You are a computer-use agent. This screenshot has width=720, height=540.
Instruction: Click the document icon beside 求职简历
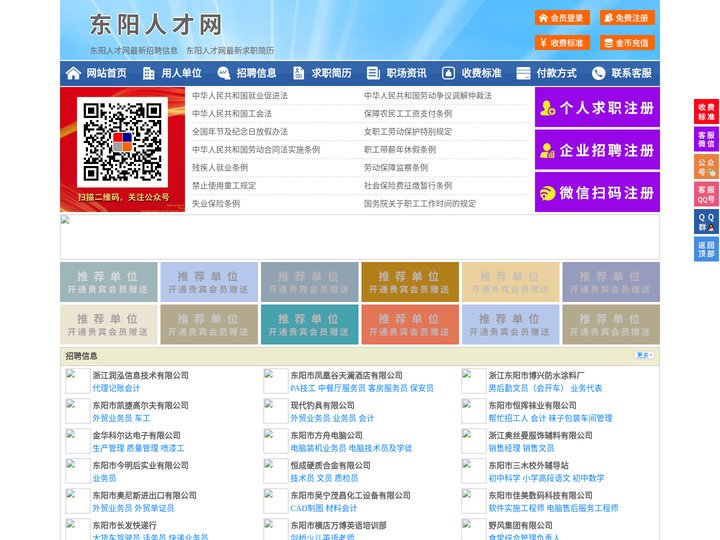point(298,73)
